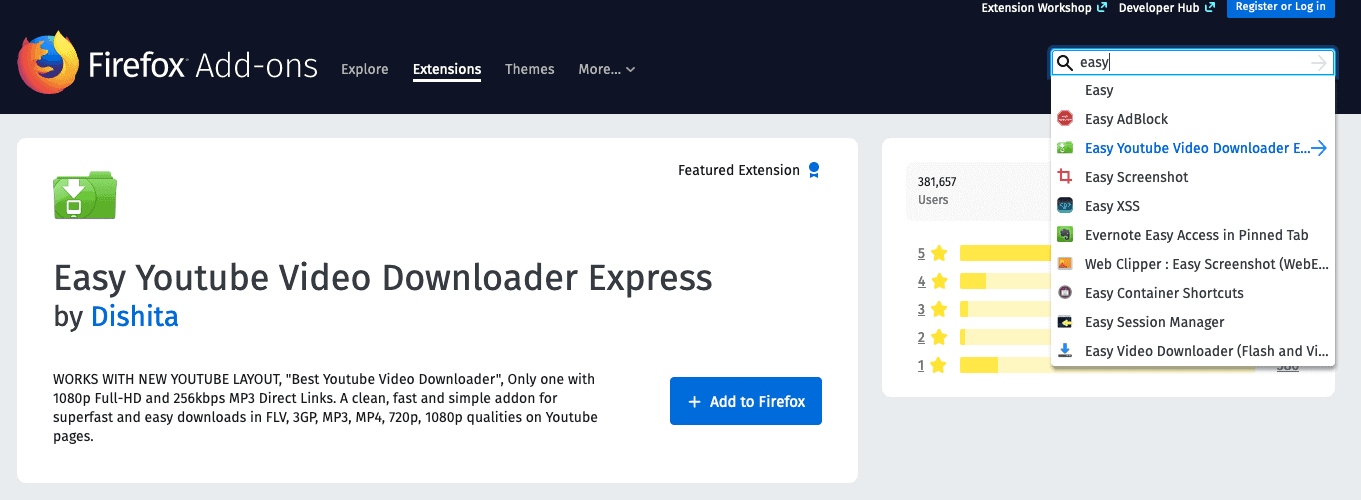Click the 5-star rating bar

(x=1005, y=253)
